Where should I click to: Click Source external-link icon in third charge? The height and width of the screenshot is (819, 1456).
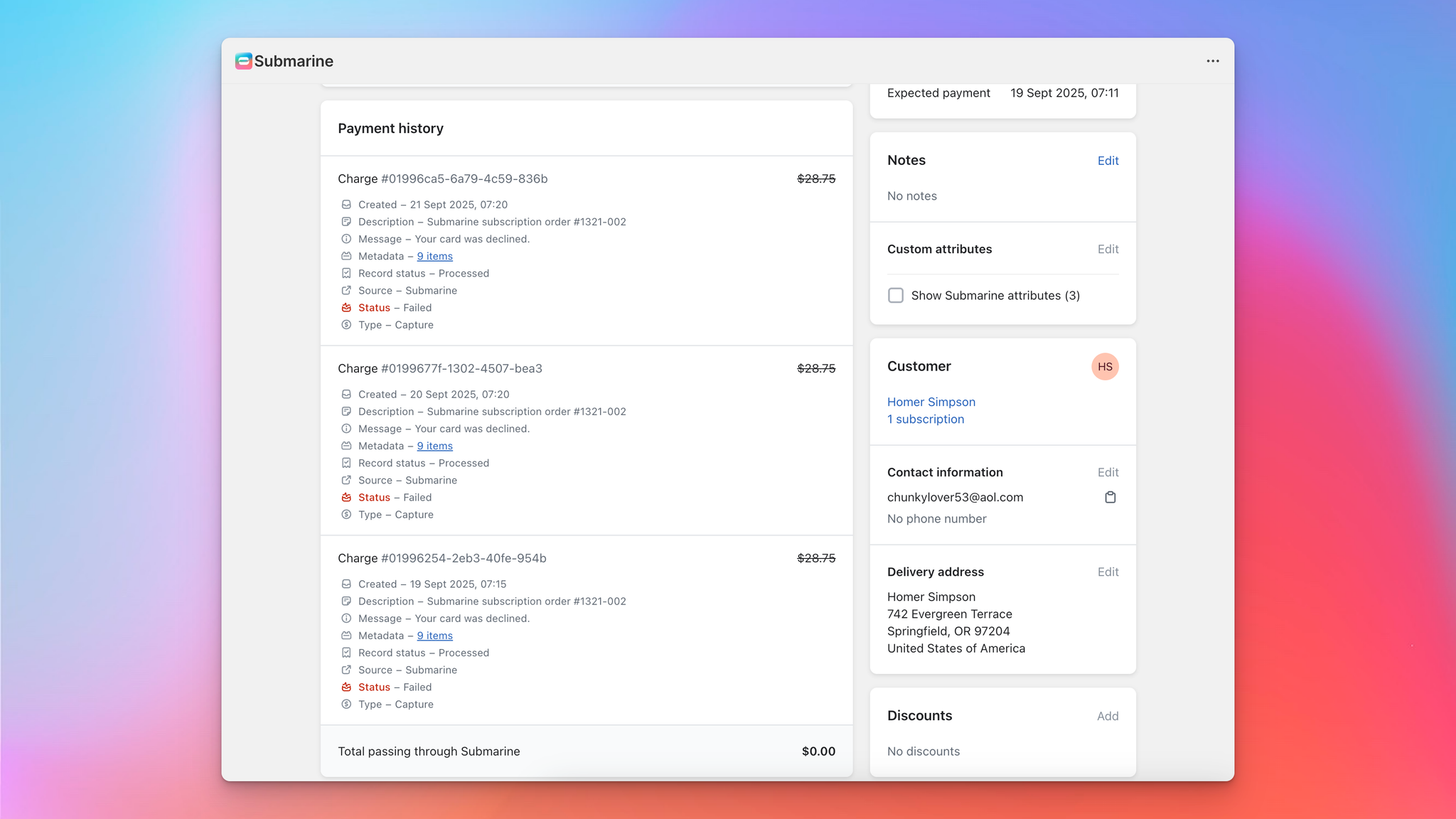[346, 670]
